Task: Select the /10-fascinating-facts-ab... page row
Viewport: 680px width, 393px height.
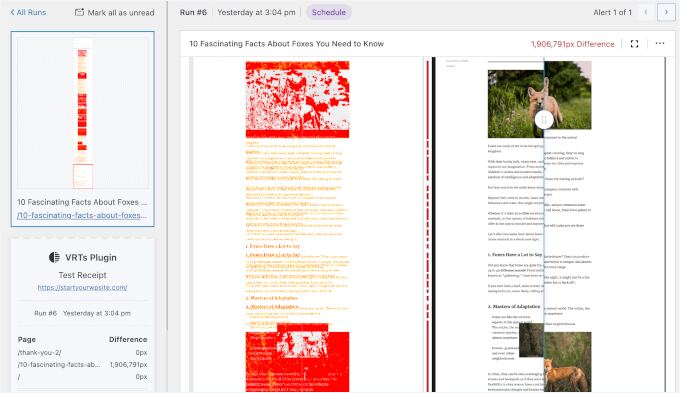Action: (82, 364)
